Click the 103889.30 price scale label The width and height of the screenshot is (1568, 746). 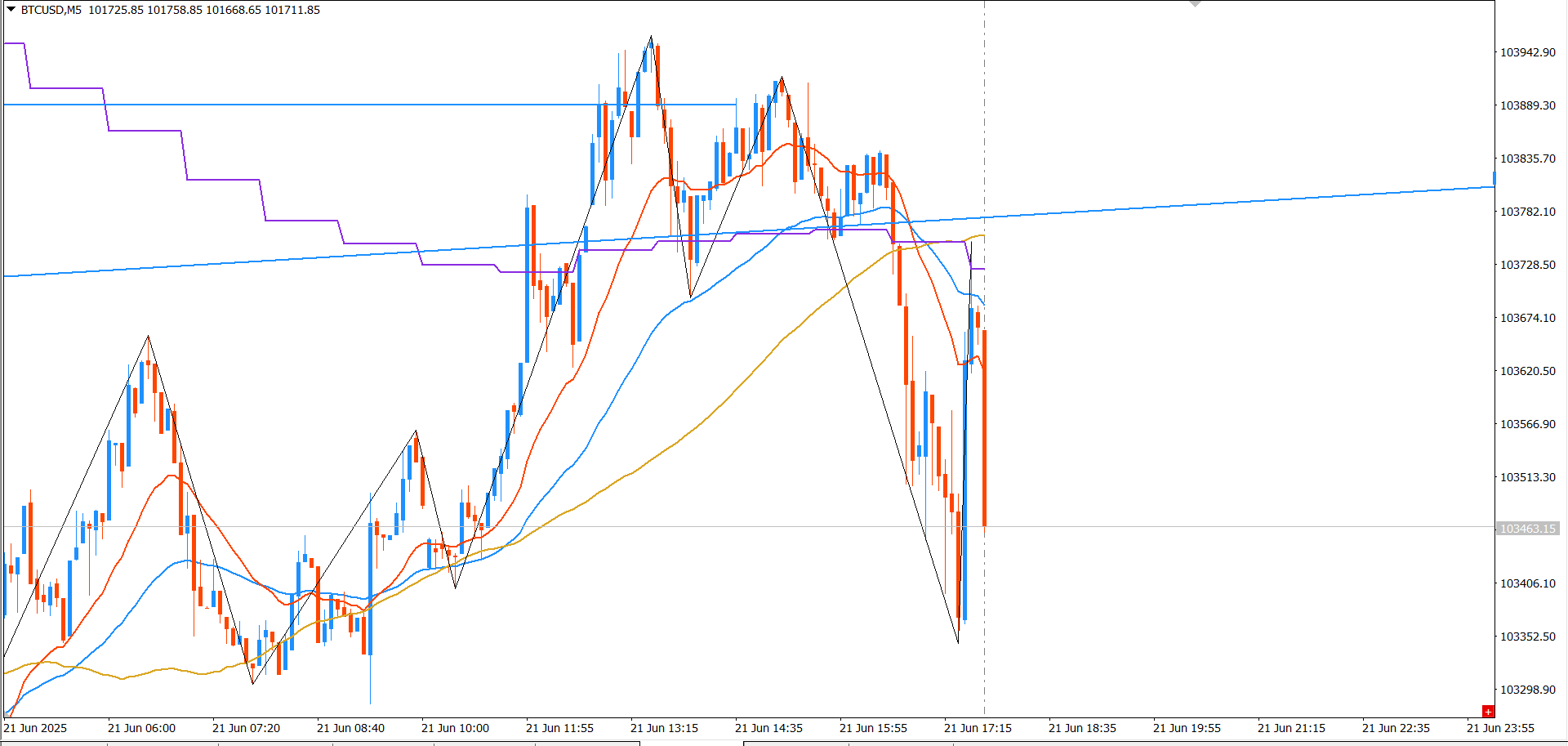point(1528,105)
